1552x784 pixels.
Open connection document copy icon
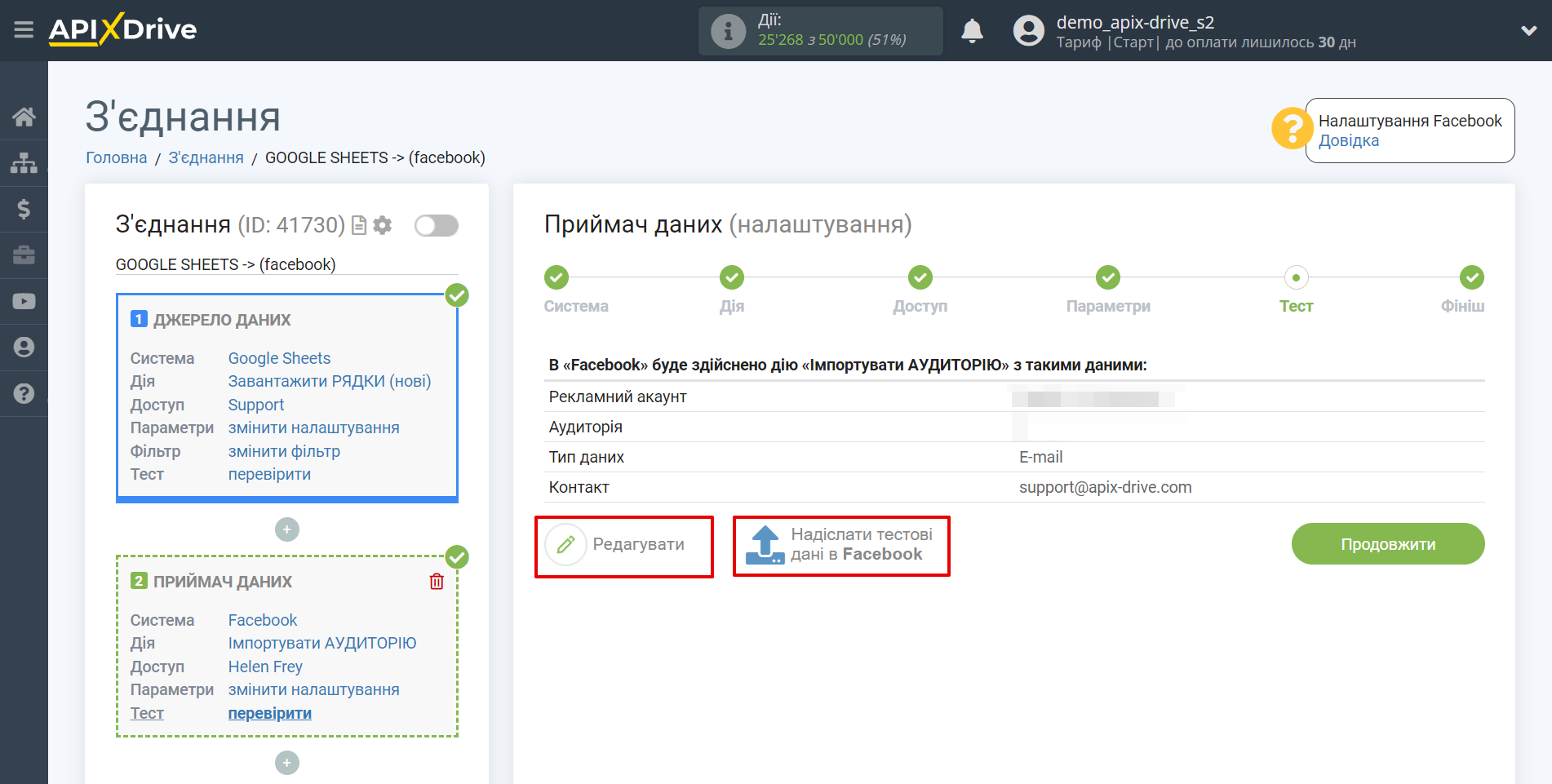pos(358,225)
